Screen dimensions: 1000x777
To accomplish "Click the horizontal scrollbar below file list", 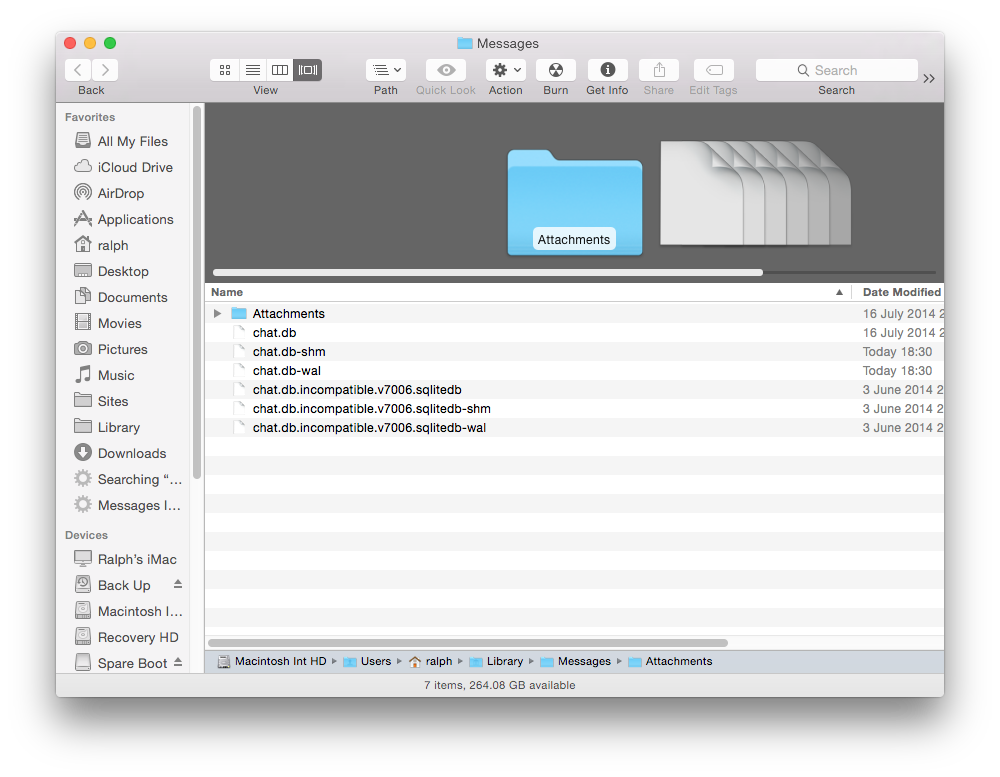I will 468,643.
